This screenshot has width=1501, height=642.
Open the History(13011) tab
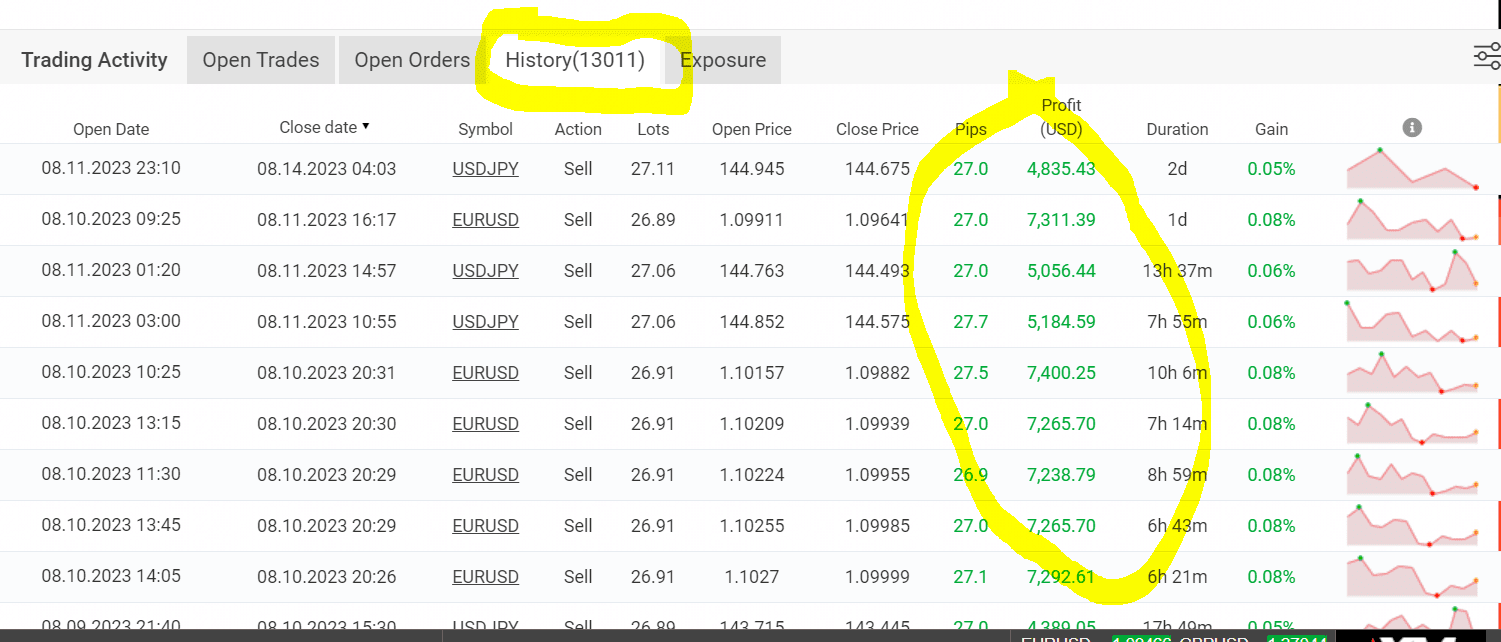[x=575, y=60]
